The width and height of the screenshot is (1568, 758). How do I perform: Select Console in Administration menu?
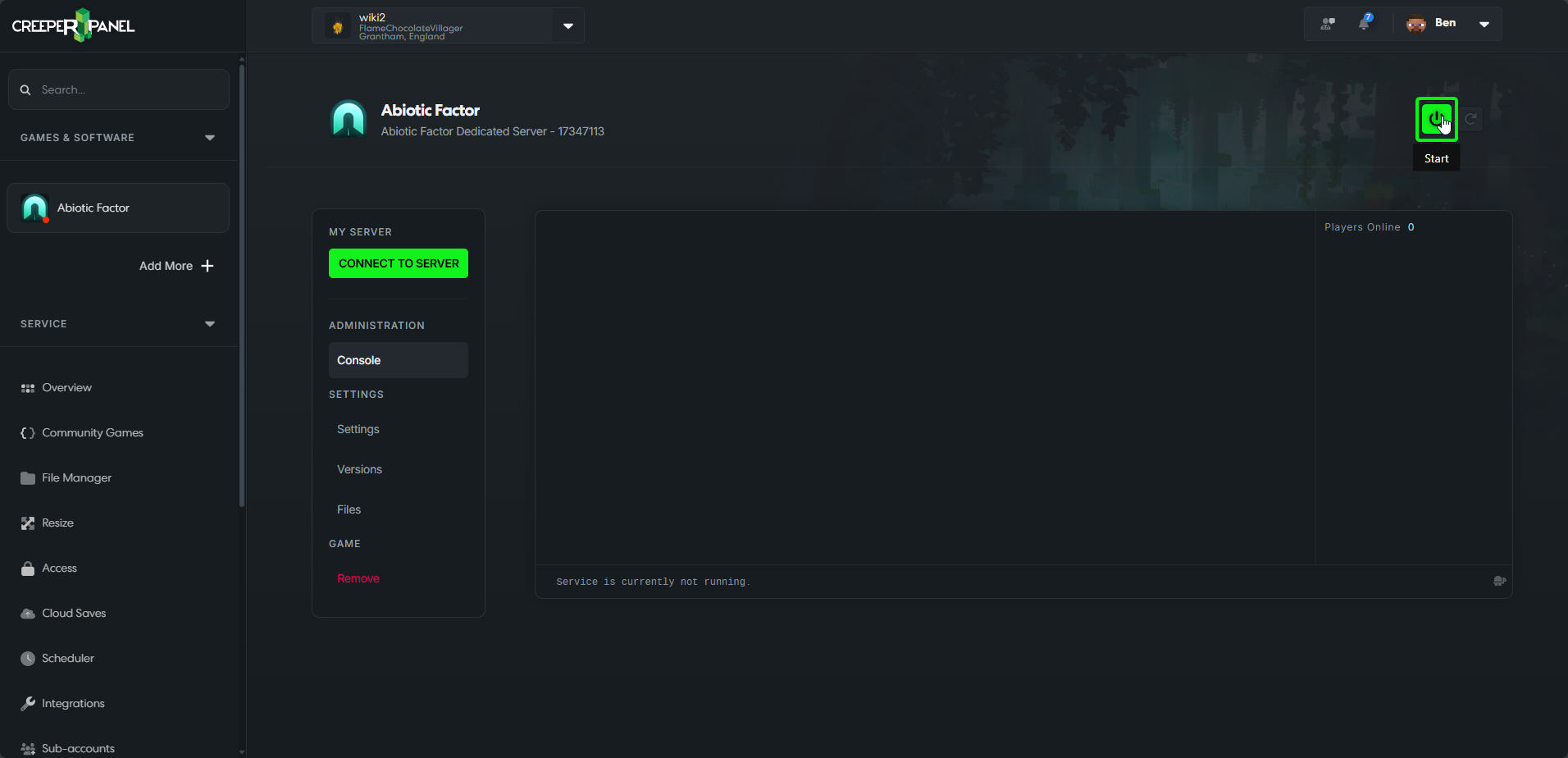(x=399, y=360)
